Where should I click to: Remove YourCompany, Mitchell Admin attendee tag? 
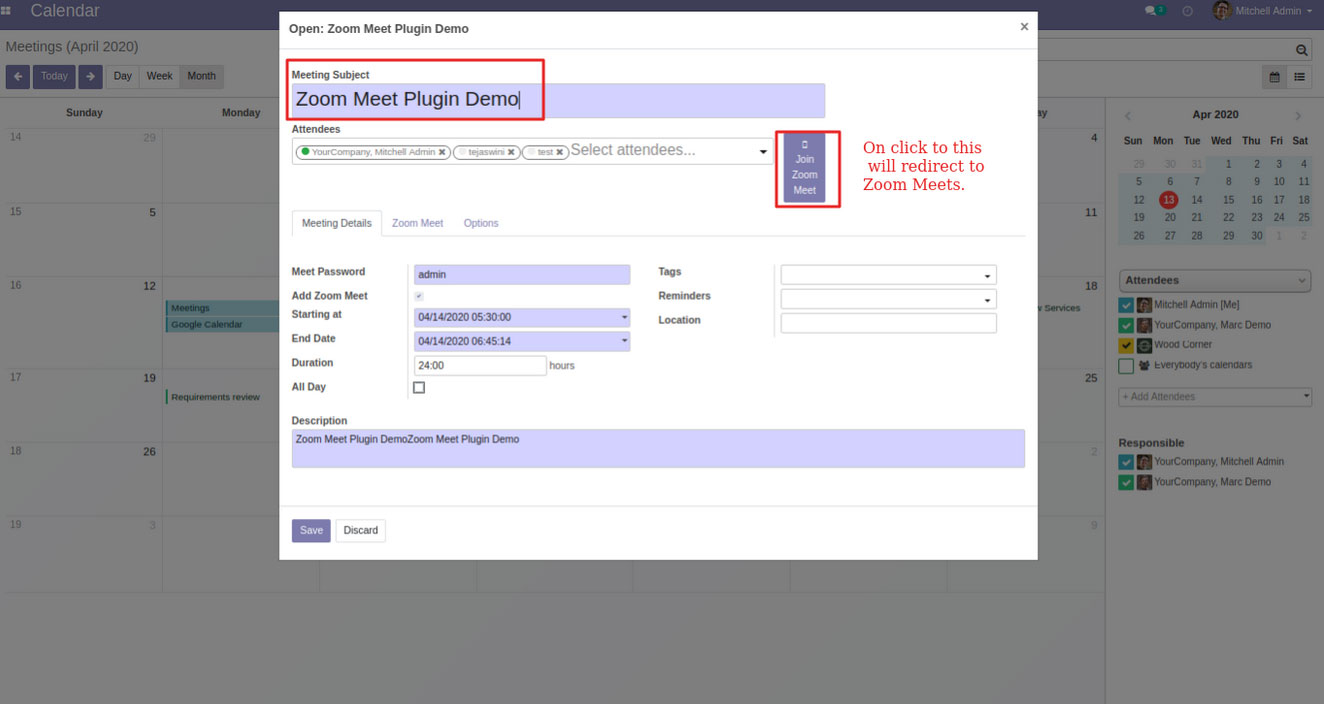coord(442,152)
